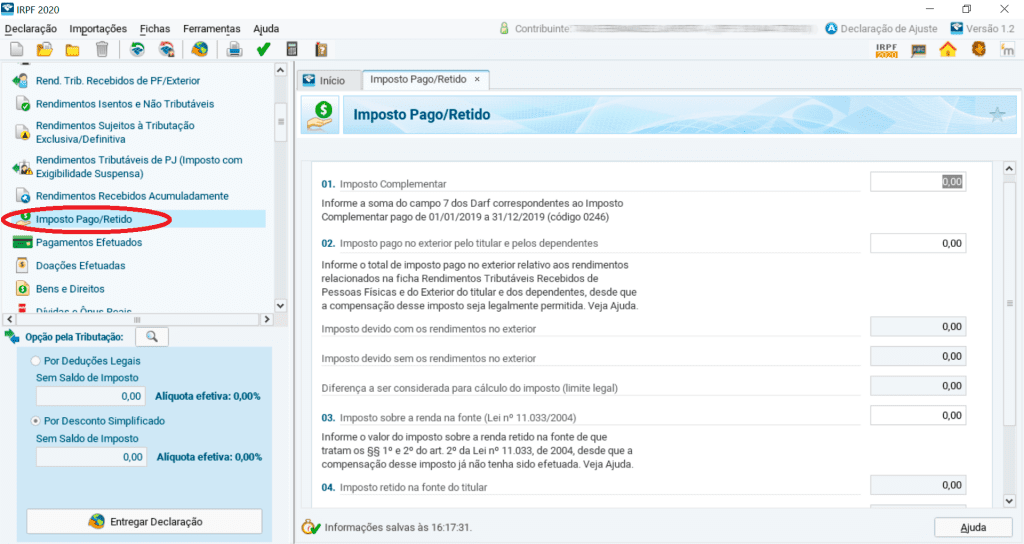This screenshot has height=544, width=1024.
Task: Click the Deduções Legais saldo value box
Action: click(91, 396)
